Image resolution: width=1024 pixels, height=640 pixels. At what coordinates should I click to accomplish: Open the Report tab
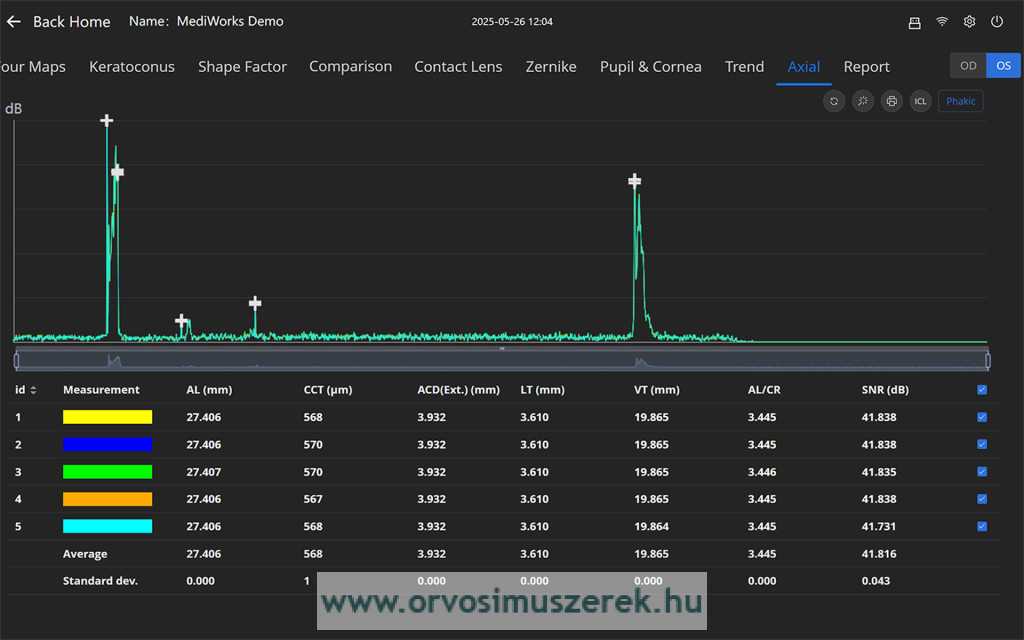tap(866, 67)
